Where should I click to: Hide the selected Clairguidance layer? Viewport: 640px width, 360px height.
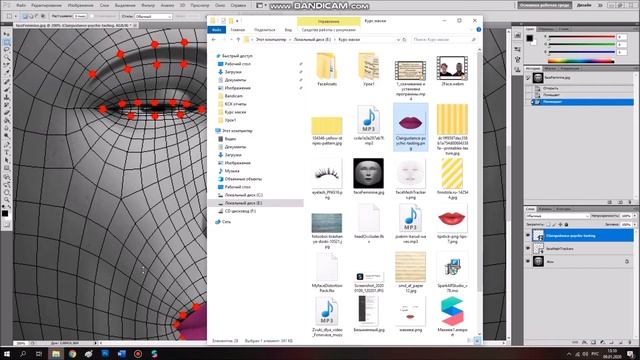pos(528,236)
